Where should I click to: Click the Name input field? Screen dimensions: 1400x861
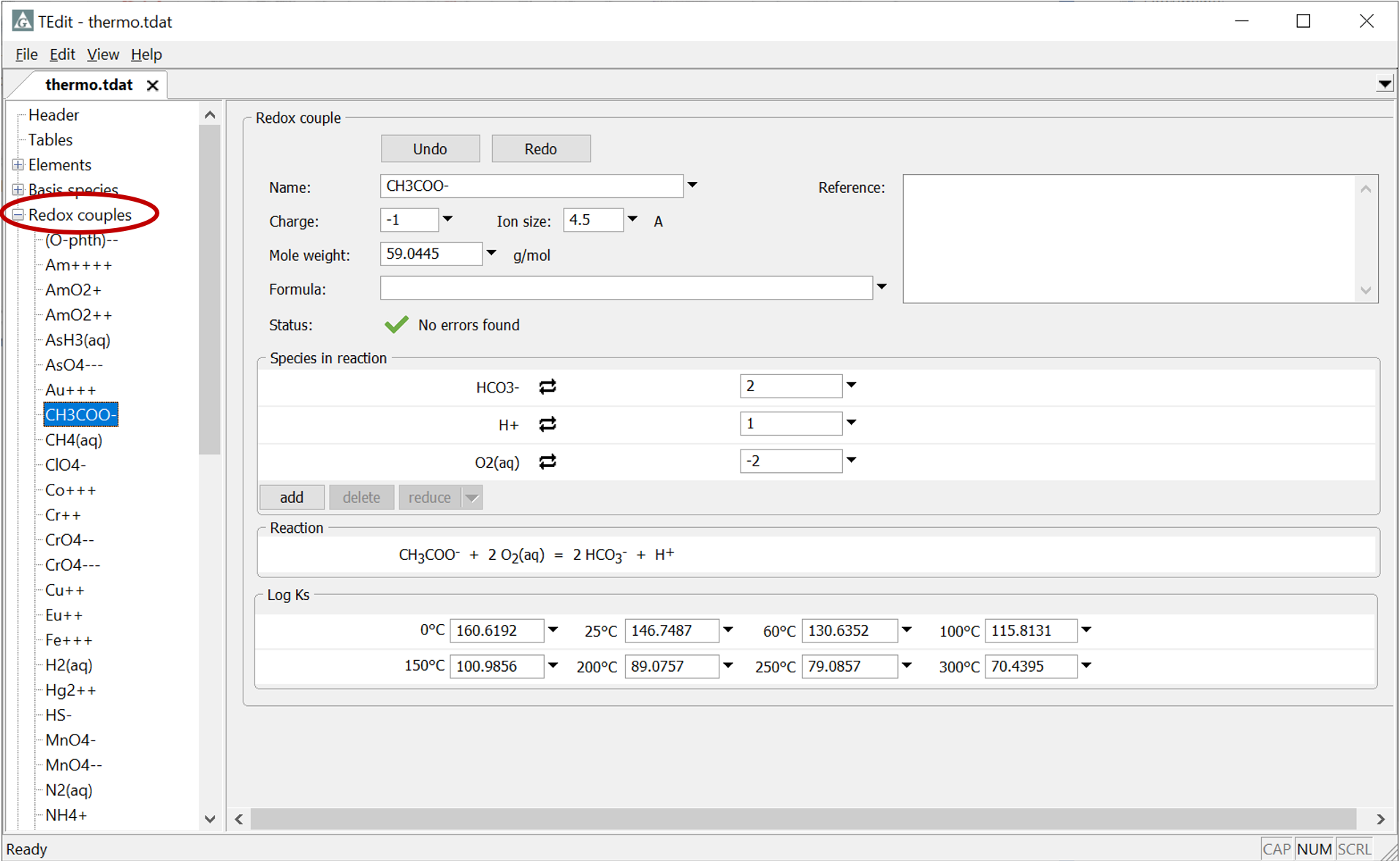pyautogui.click(x=531, y=186)
